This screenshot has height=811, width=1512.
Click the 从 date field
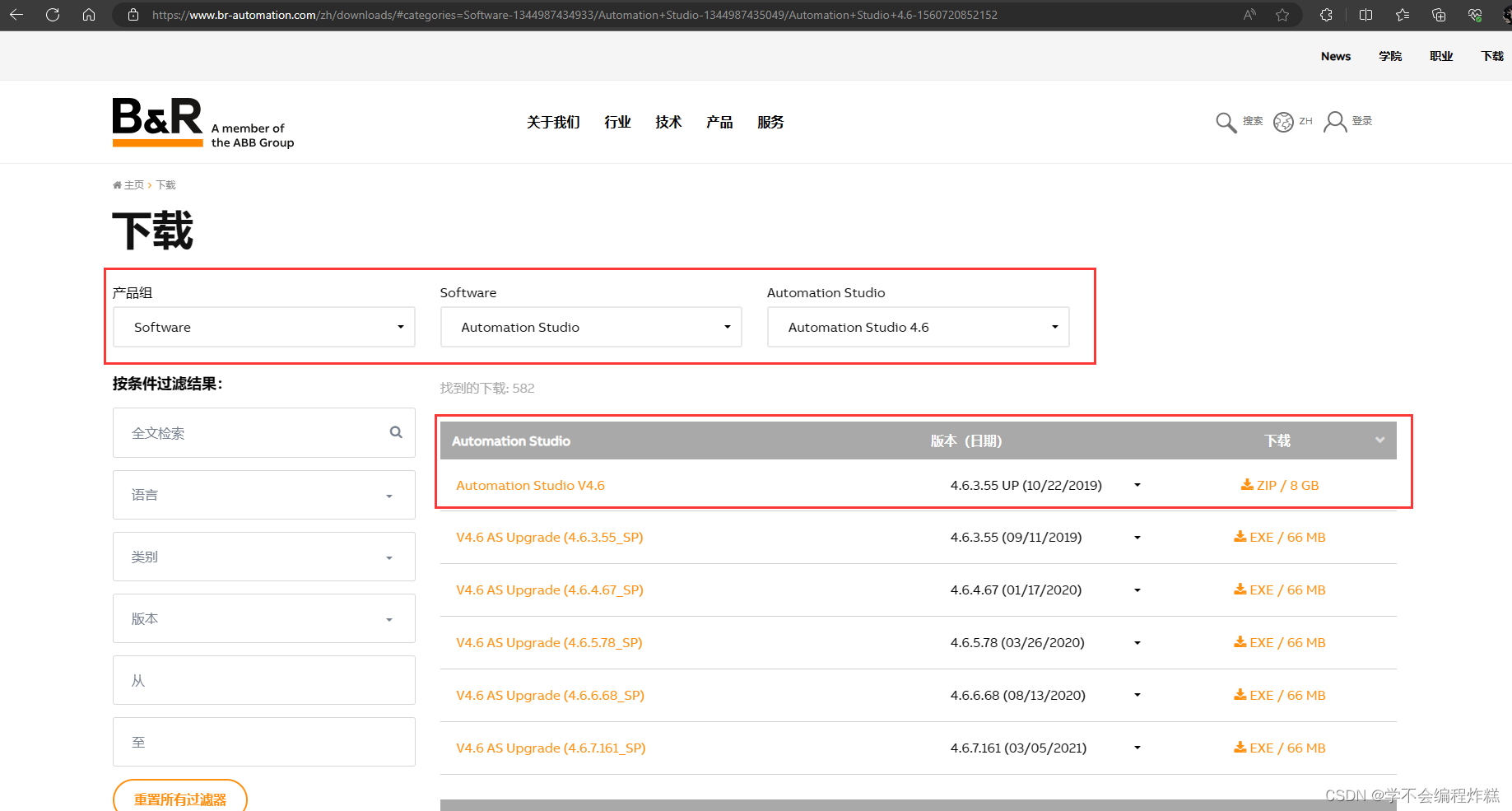point(264,680)
